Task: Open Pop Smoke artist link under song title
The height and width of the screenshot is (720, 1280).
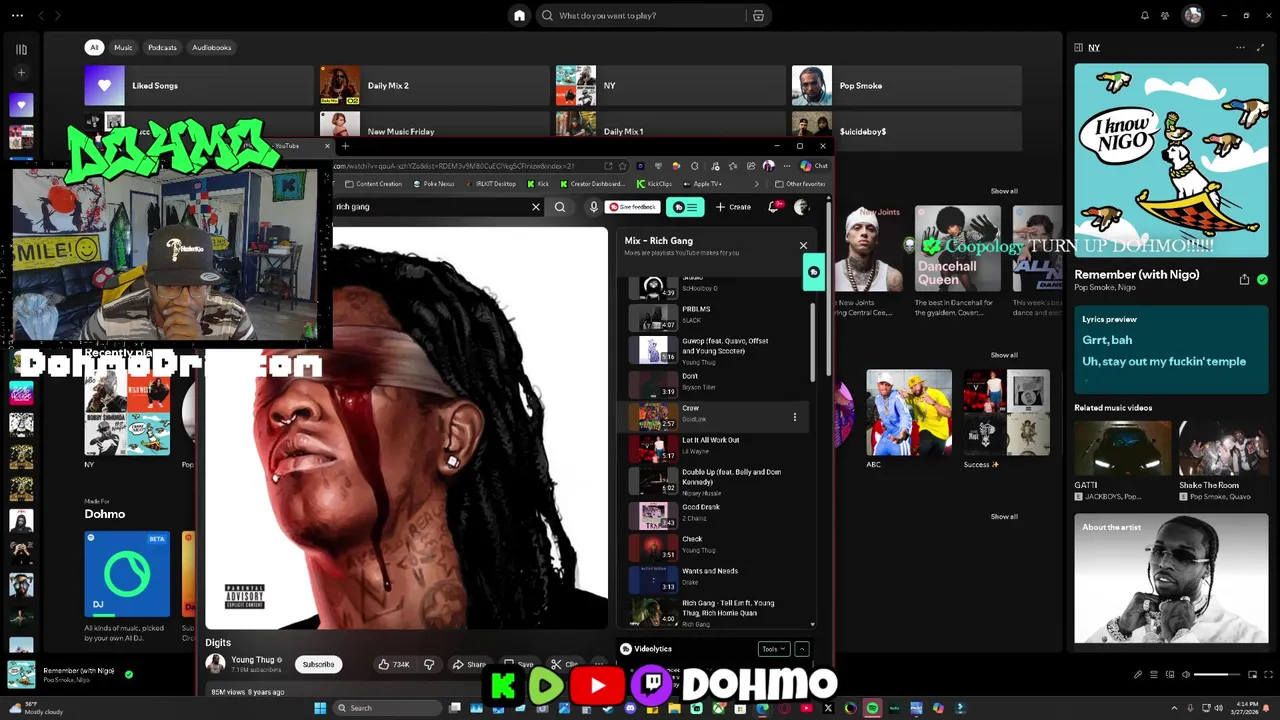Action: 1094,288
